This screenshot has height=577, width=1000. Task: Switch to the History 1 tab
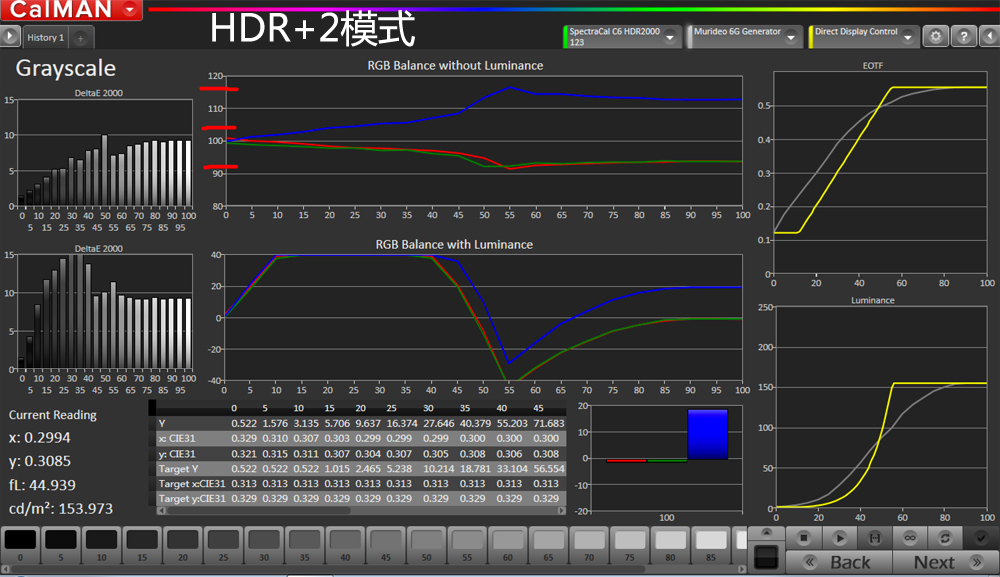45,38
